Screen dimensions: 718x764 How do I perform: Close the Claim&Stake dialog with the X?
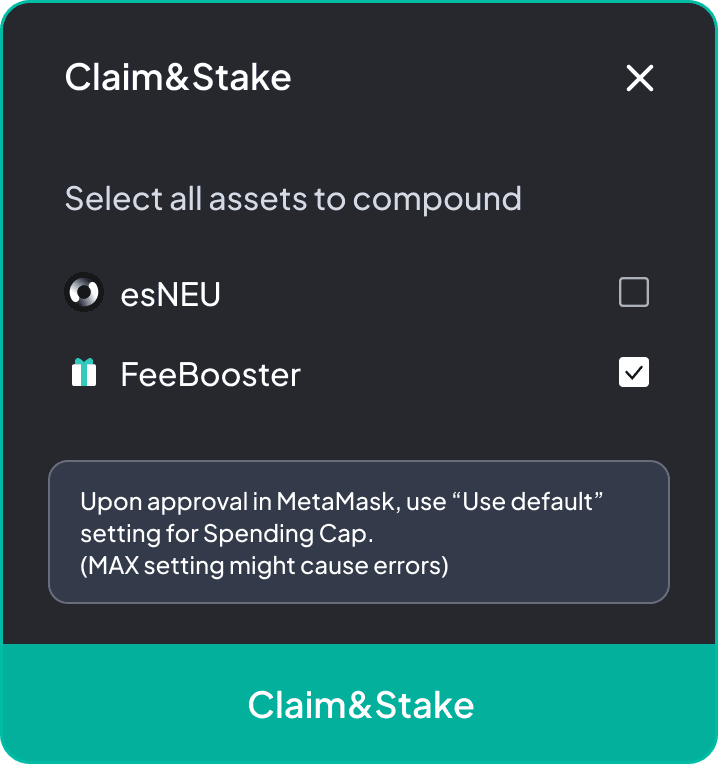pos(640,78)
